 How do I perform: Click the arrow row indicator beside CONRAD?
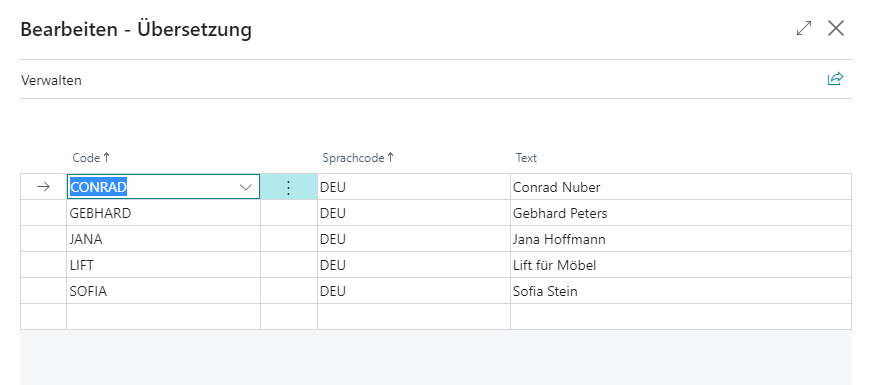(x=43, y=187)
